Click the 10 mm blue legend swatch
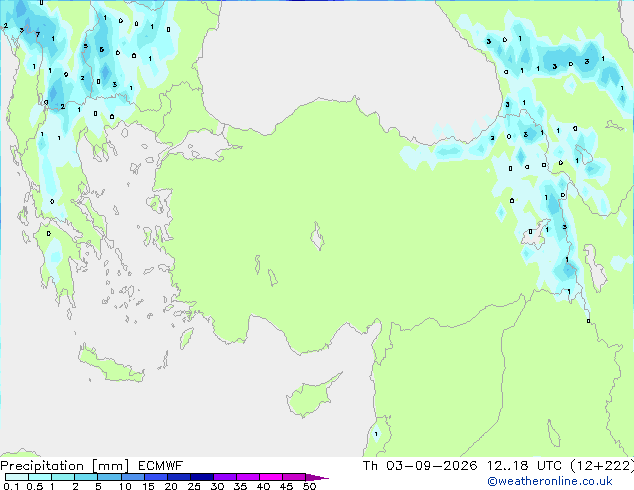The image size is (634, 490). tap(133, 477)
